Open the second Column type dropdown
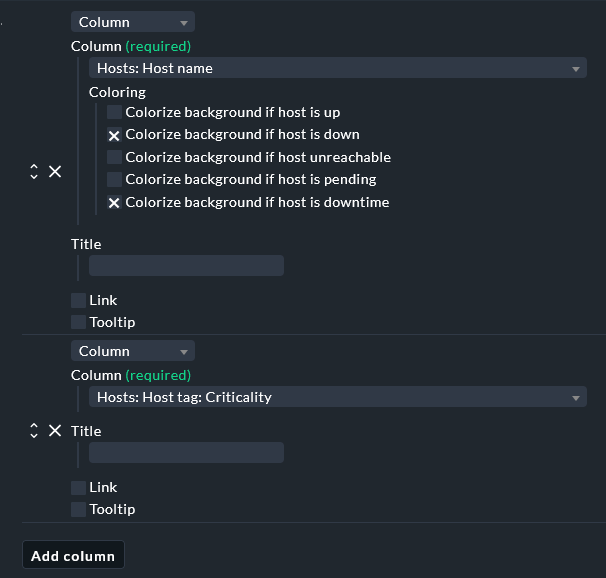The image size is (606, 578). click(x=132, y=351)
